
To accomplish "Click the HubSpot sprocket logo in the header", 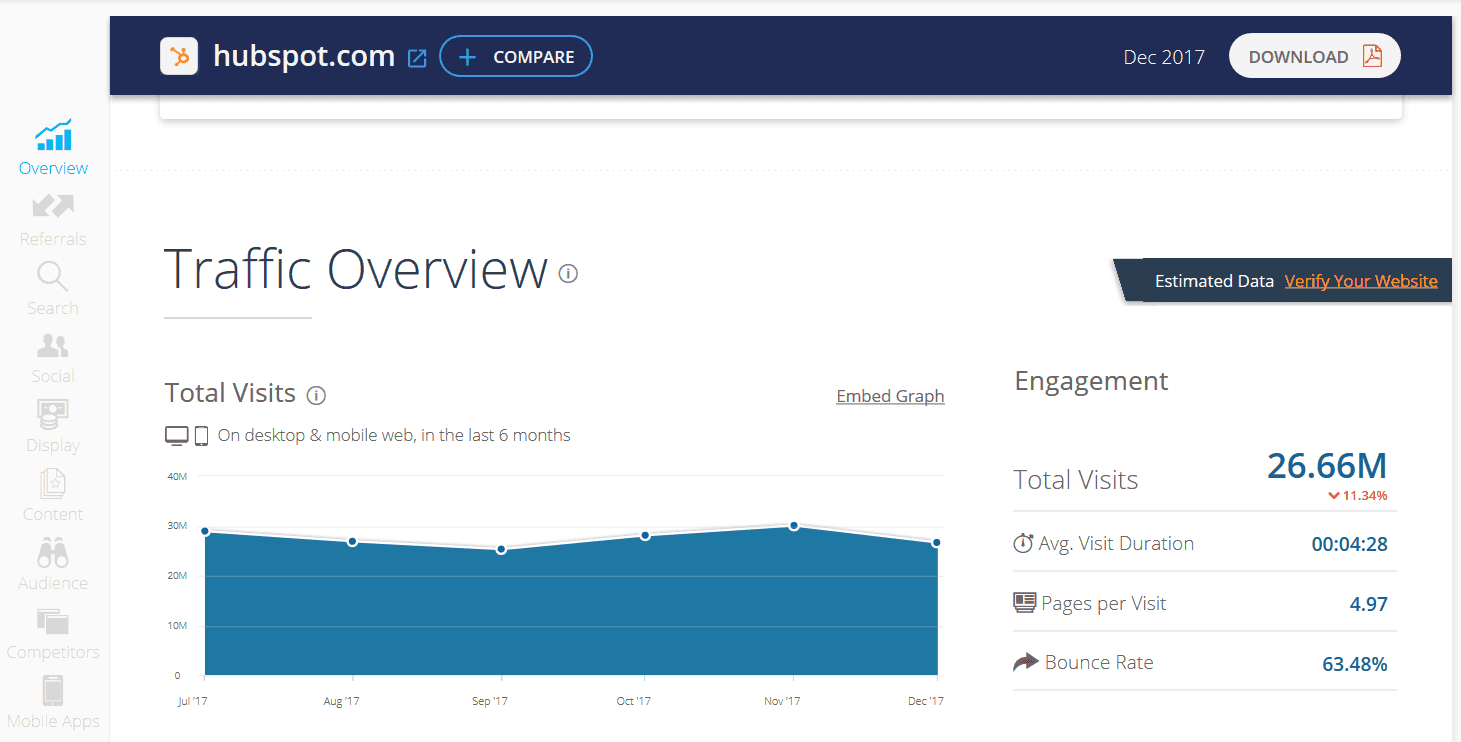I will [179, 56].
